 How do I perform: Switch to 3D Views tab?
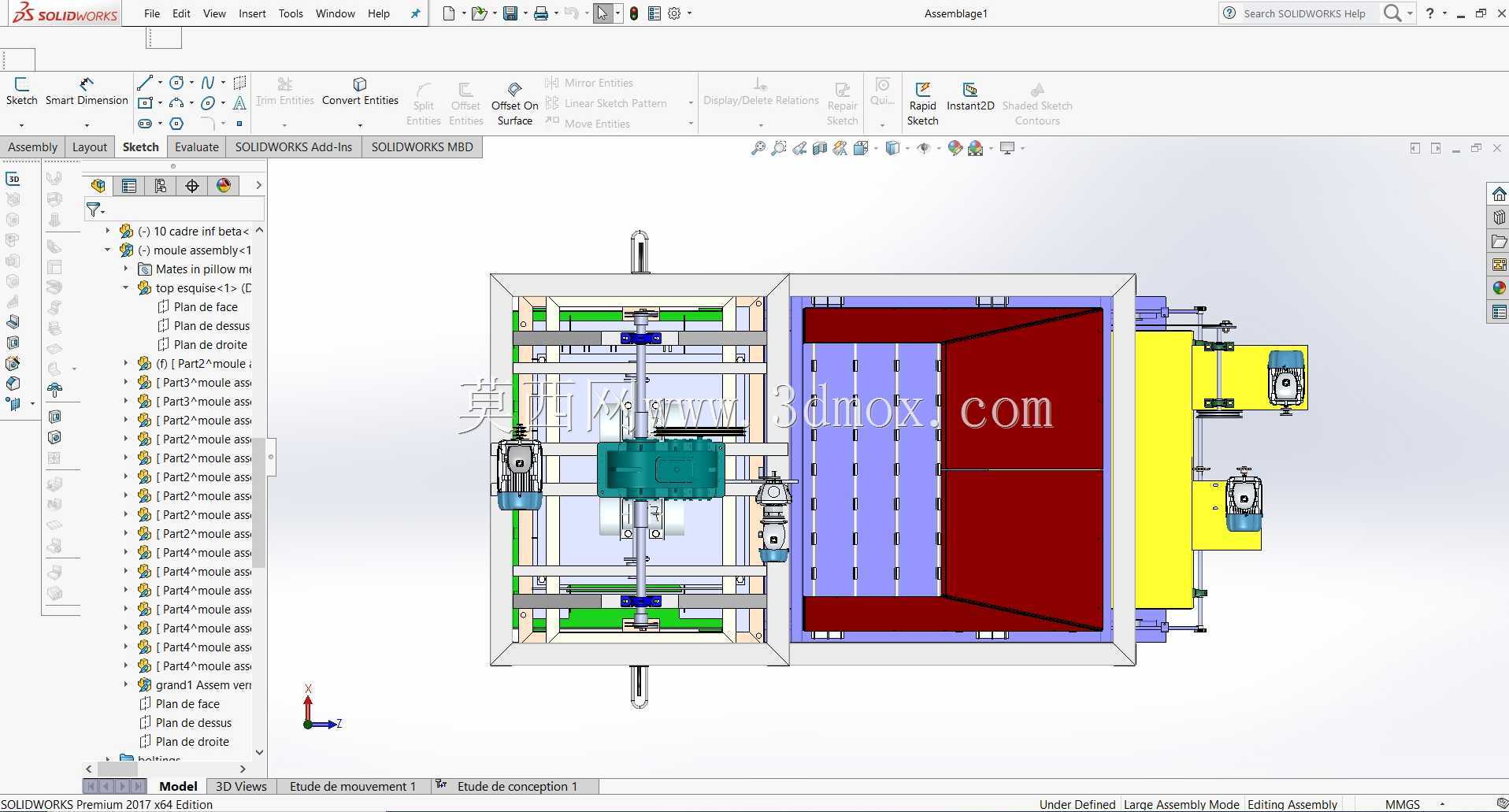(x=241, y=786)
